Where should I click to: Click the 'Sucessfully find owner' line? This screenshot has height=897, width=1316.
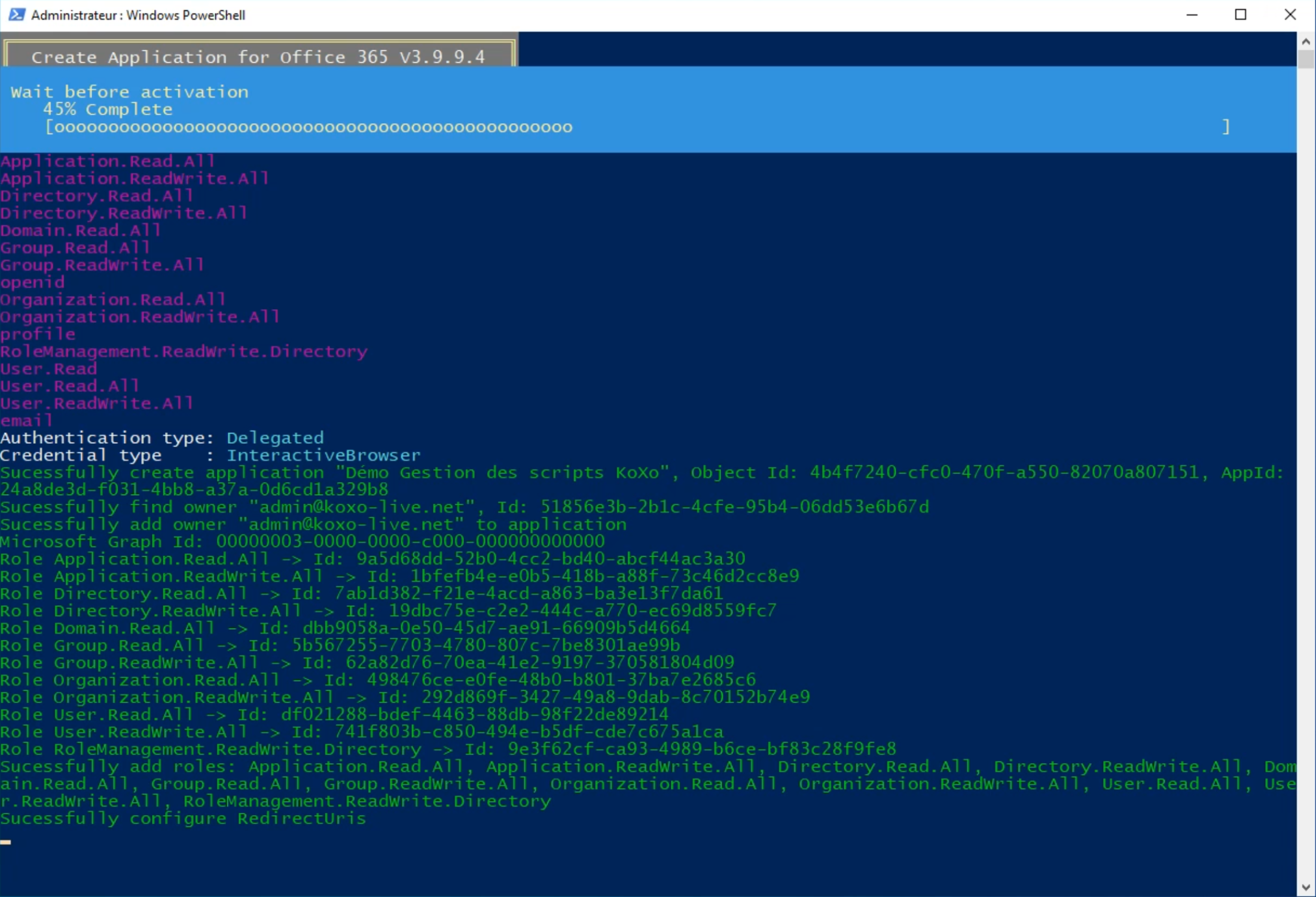tap(465, 508)
